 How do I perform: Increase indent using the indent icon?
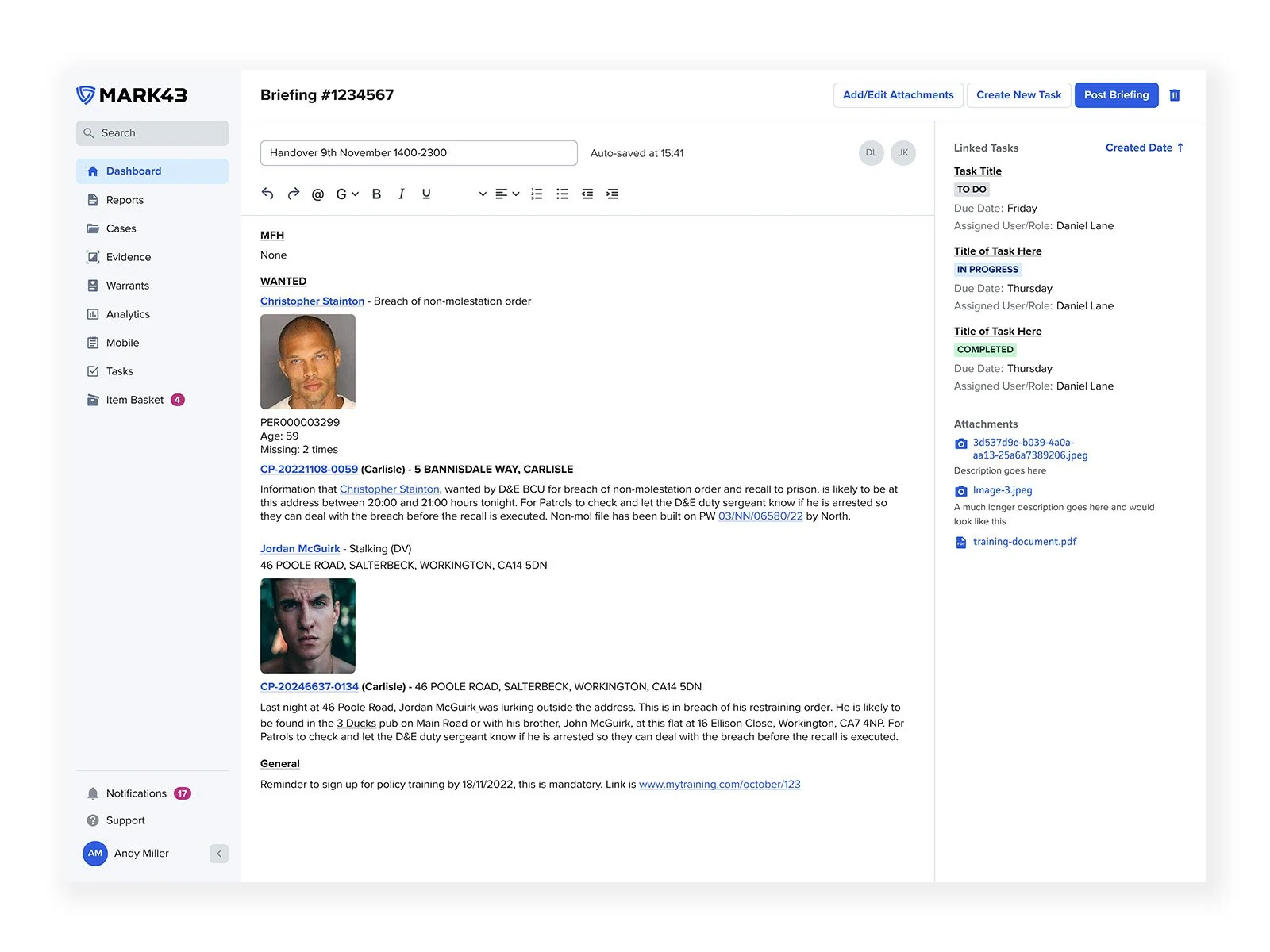[x=612, y=194]
